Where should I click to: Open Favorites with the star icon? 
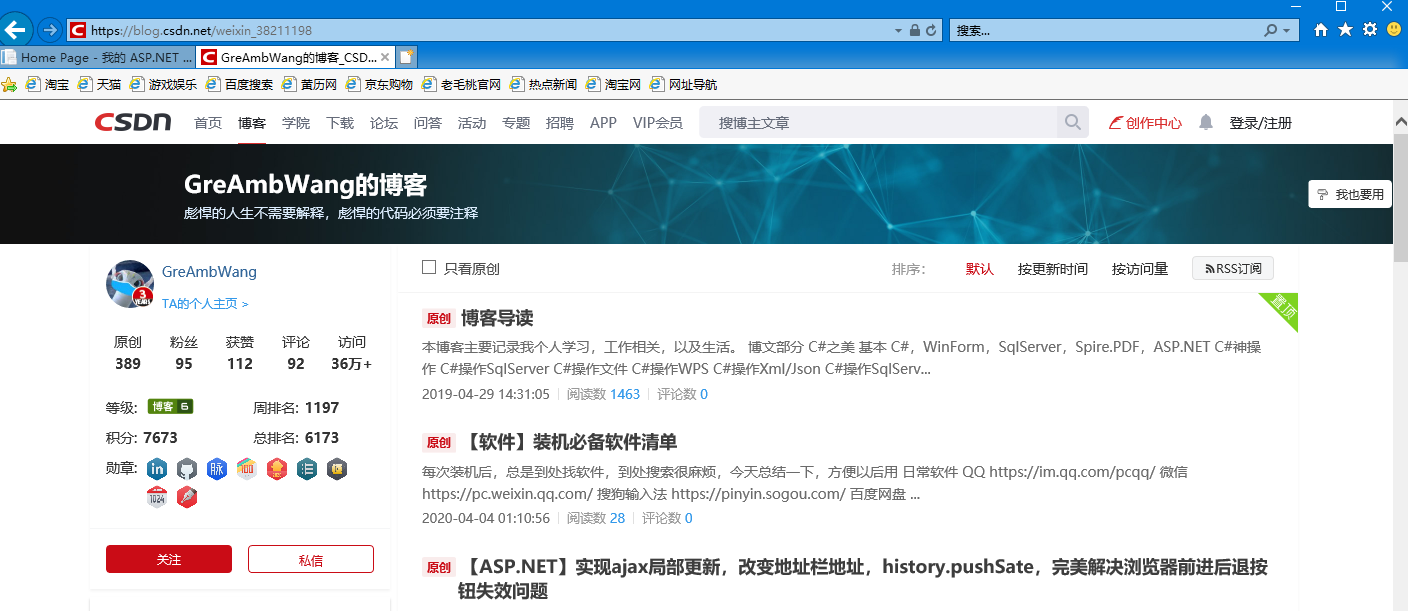1345,30
